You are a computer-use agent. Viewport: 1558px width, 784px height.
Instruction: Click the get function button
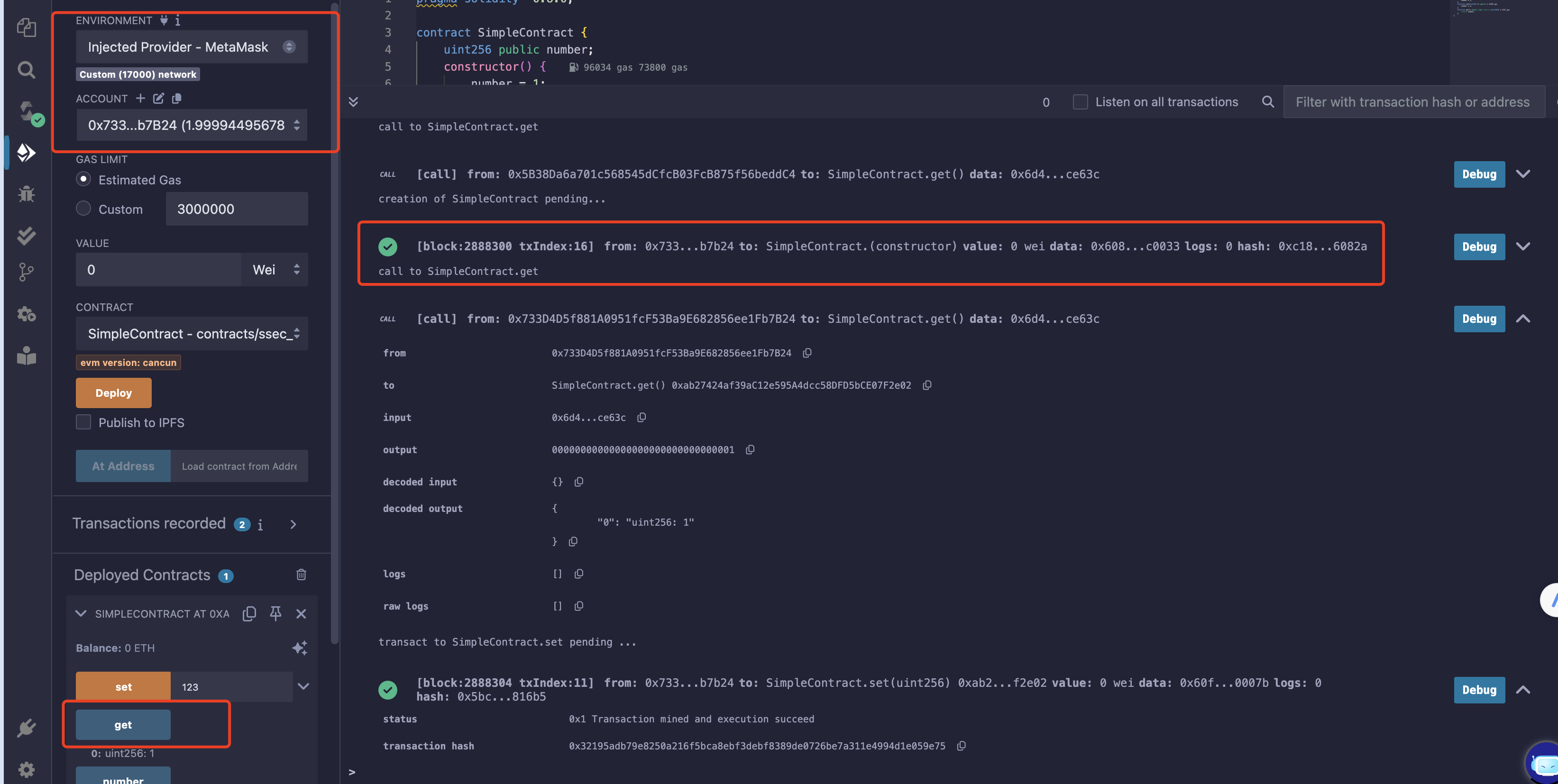click(123, 724)
